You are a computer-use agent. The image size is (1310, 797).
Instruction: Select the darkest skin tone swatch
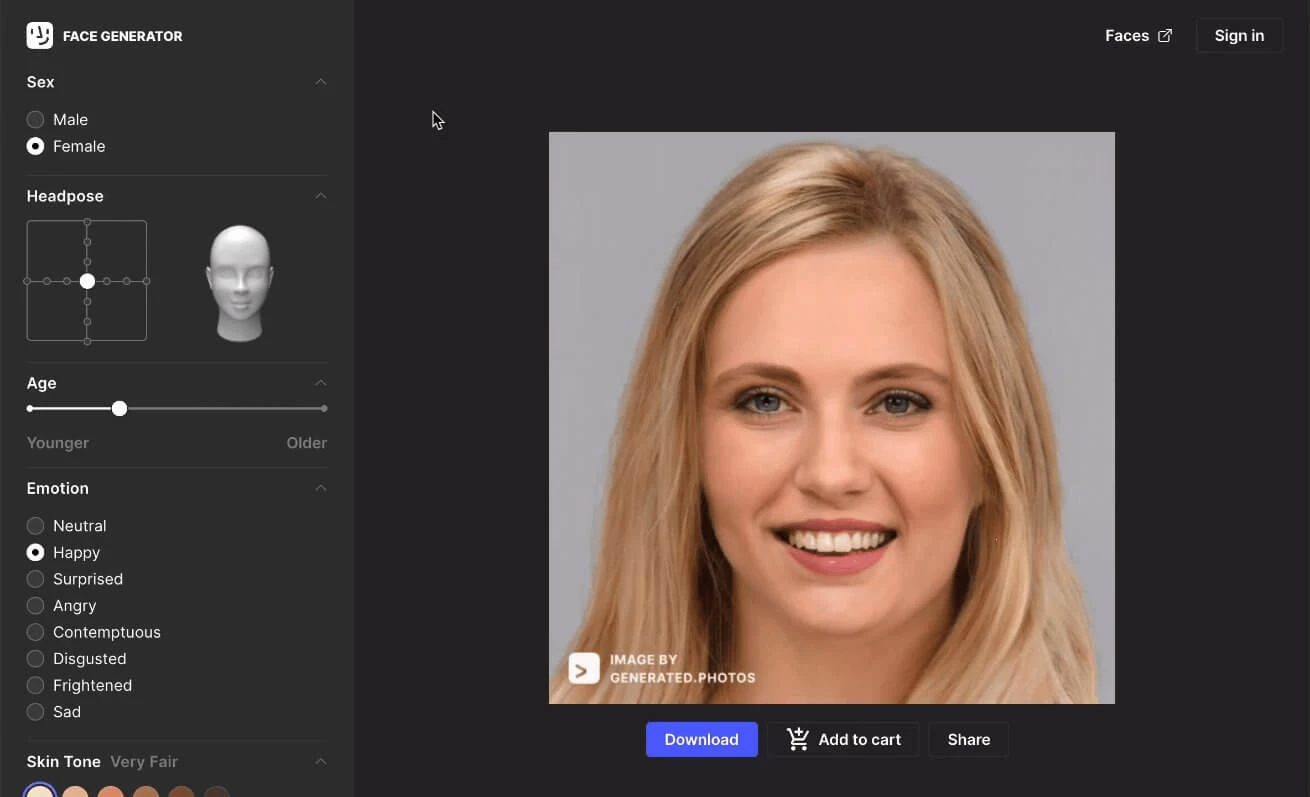[x=216, y=792]
